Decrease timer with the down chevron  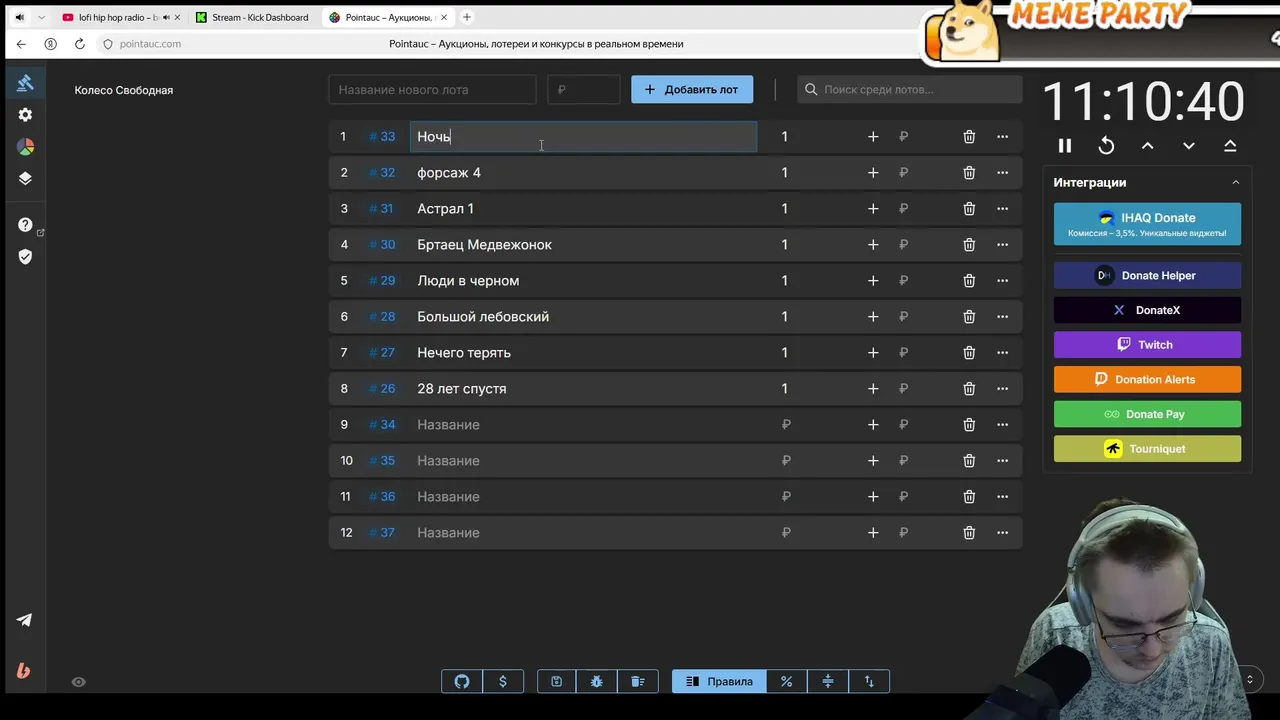coord(1189,146)
